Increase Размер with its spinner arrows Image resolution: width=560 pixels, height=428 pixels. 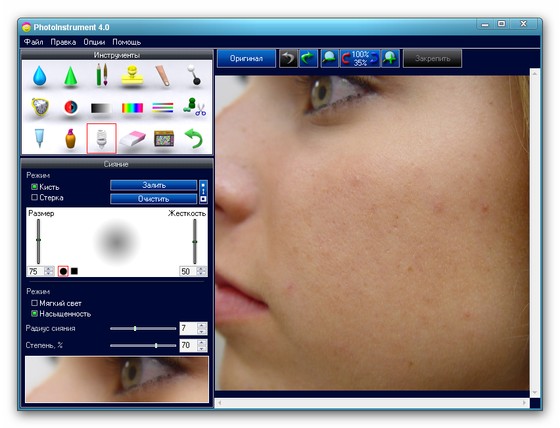(x=49, y=269)
